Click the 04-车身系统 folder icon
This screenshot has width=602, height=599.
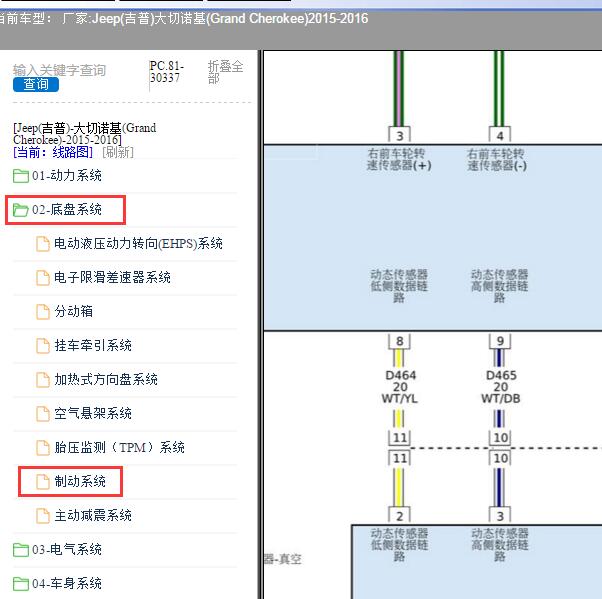click(21, 584)
